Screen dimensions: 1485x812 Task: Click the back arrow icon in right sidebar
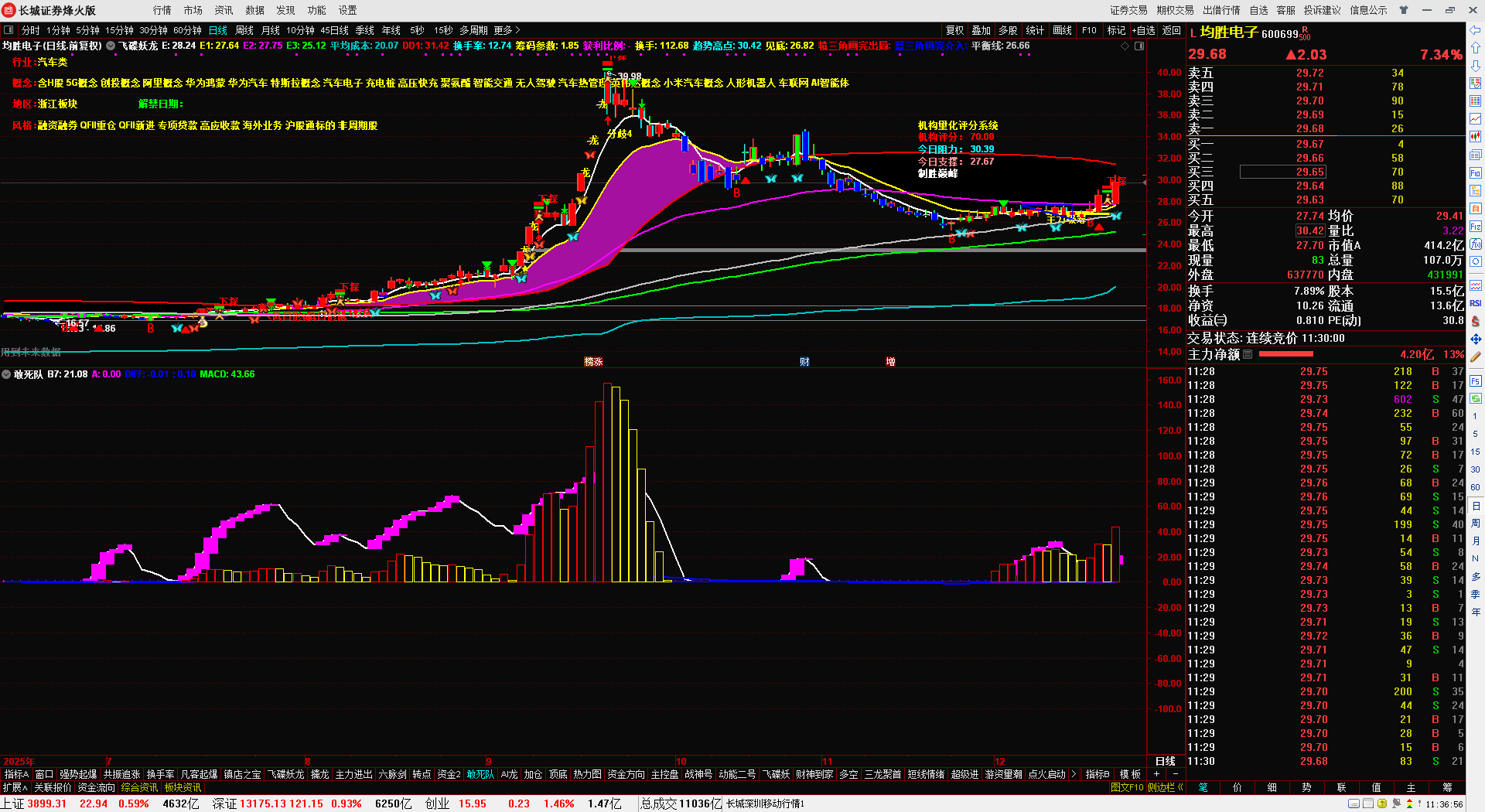[1476, 30]
